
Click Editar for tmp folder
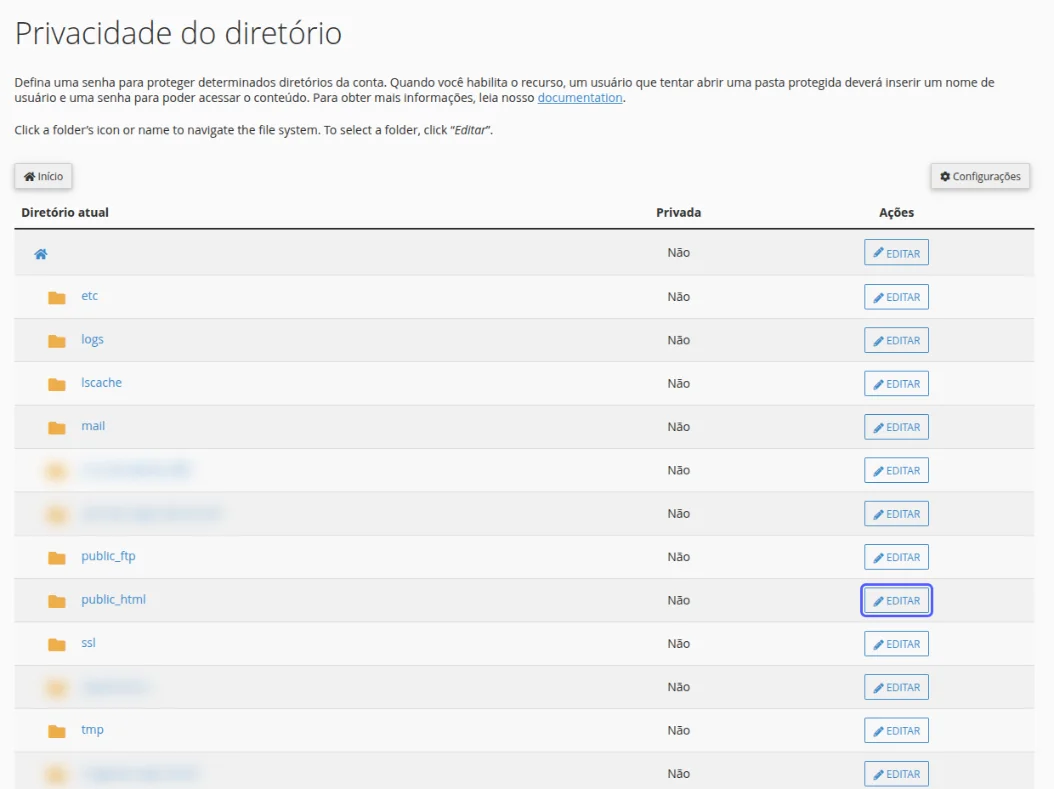click(896, 731)
